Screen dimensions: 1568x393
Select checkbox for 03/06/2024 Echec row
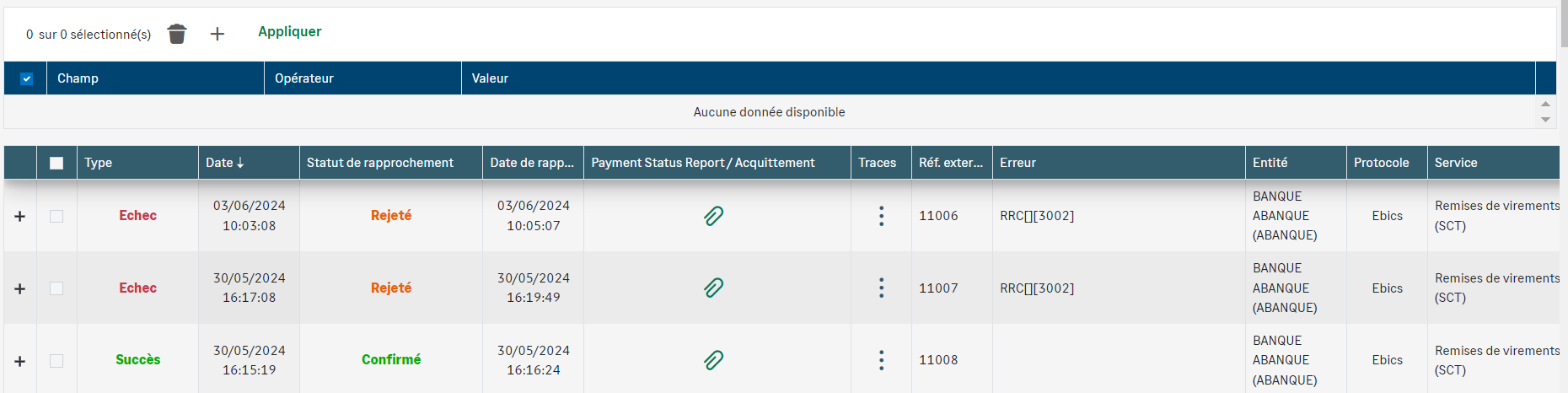(56, 216)
